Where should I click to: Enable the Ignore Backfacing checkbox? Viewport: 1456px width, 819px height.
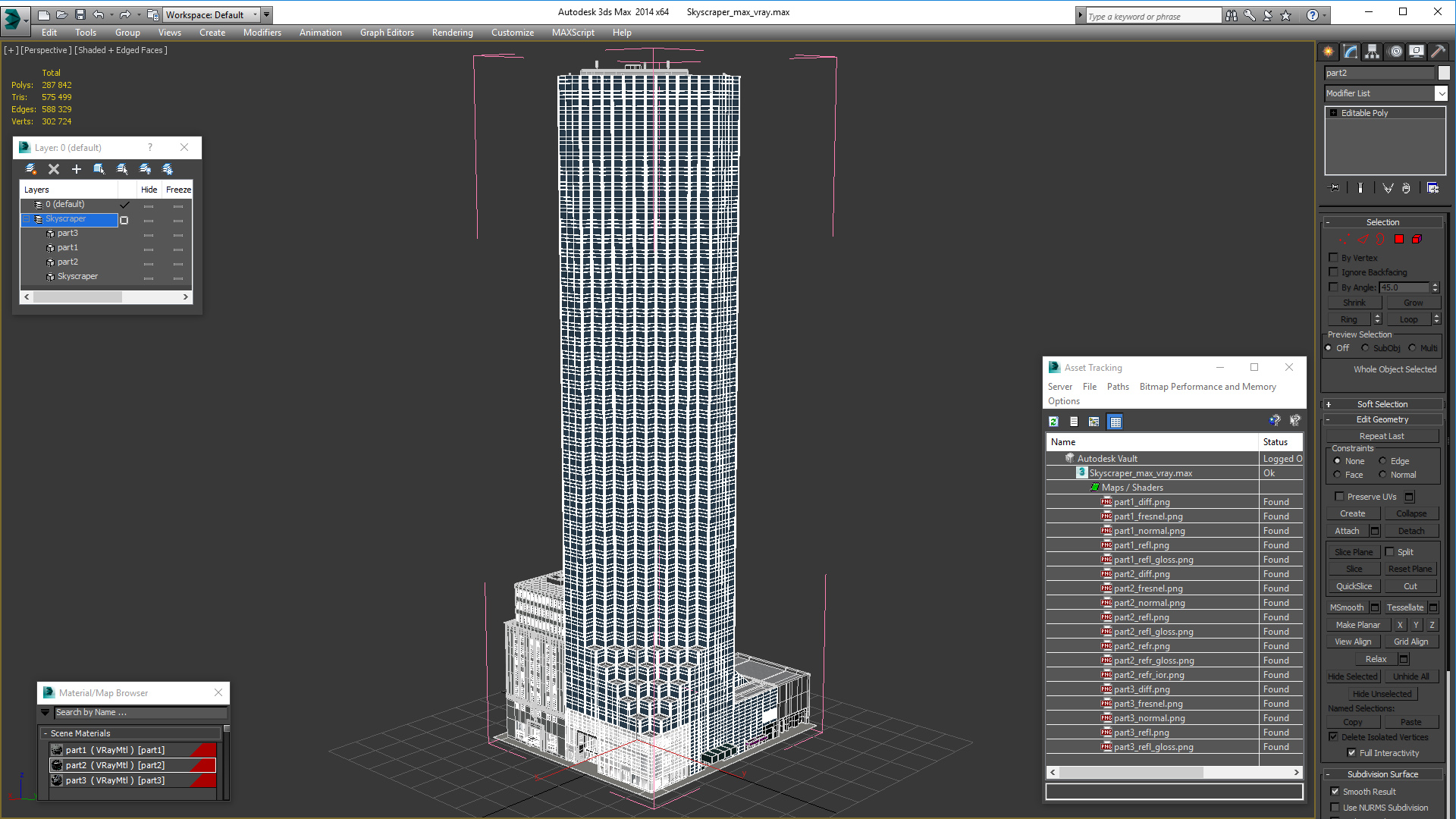tap(1334, 272)
